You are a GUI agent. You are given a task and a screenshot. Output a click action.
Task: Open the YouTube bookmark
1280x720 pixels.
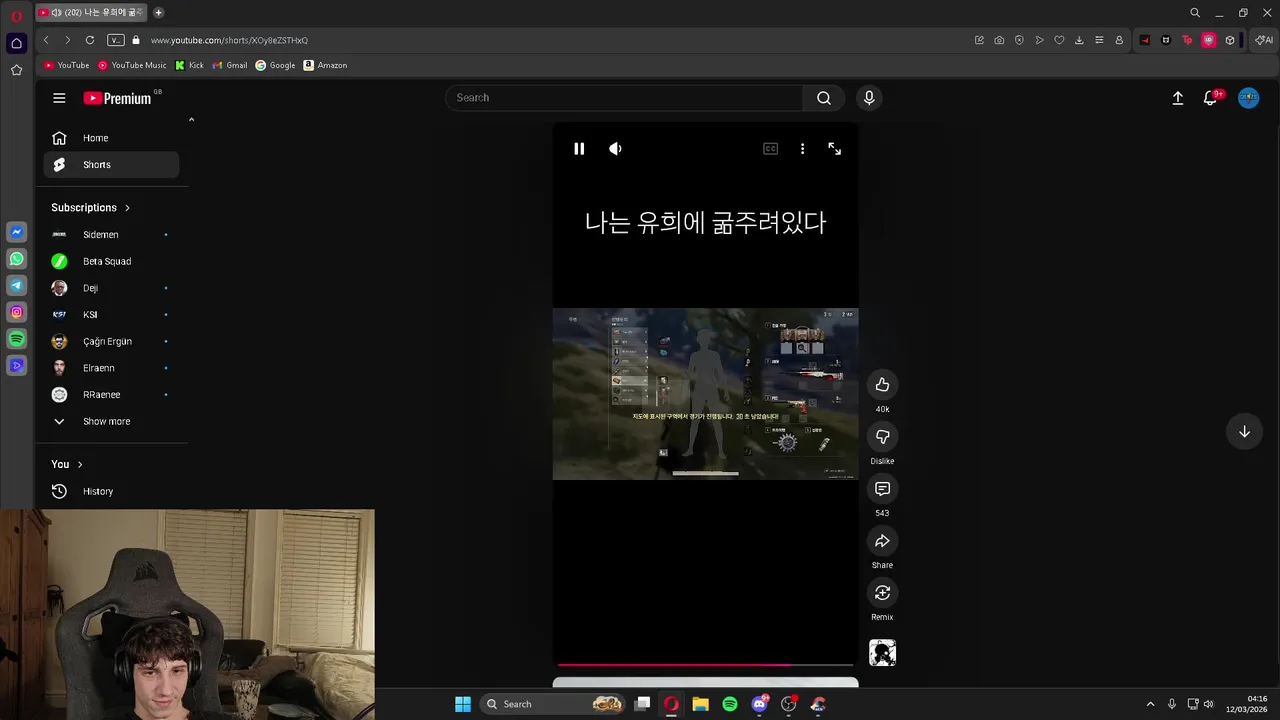pyautogui.click(x=66, y=65)
